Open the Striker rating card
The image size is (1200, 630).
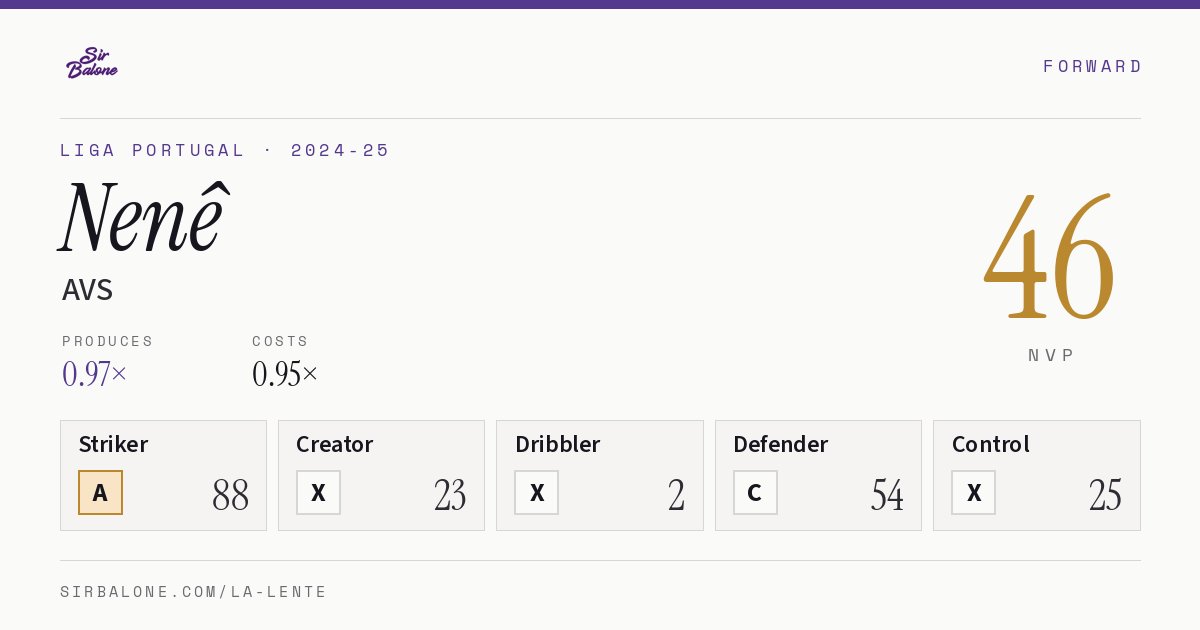pyautogui.click(x=163, y=475)
